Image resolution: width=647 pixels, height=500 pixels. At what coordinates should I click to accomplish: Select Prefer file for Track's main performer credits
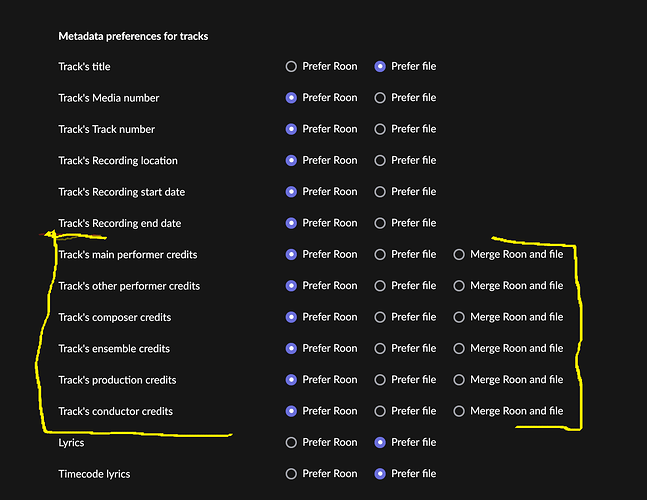coord(380,254)
